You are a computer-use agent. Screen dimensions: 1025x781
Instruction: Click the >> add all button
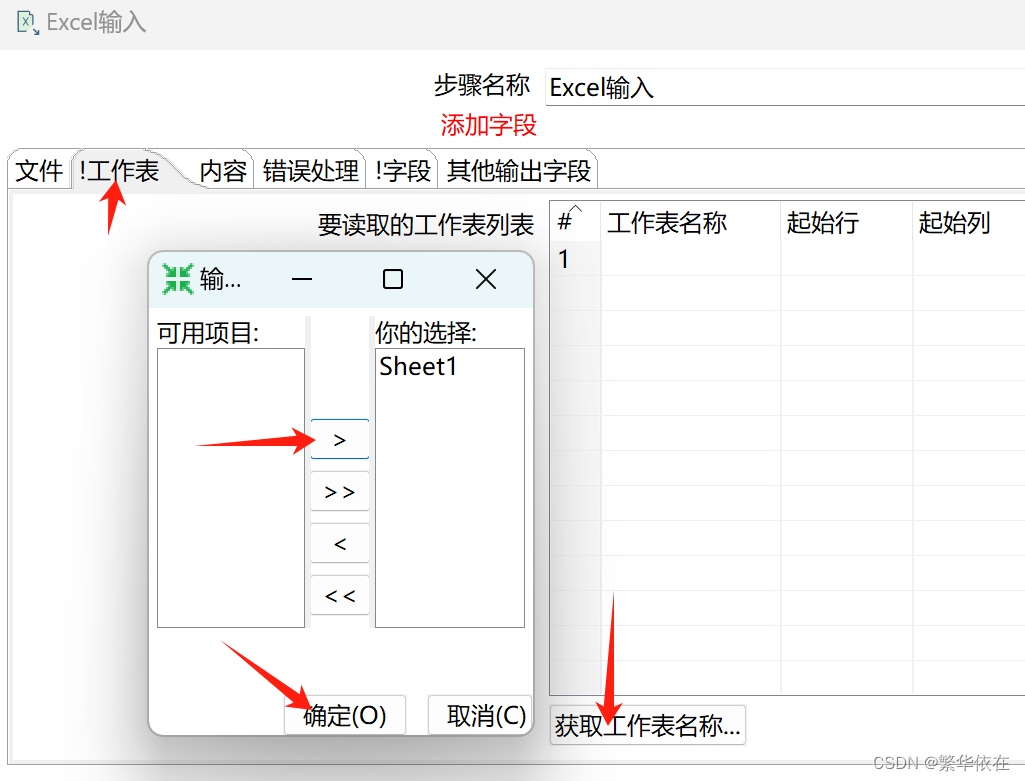[340, 491]
